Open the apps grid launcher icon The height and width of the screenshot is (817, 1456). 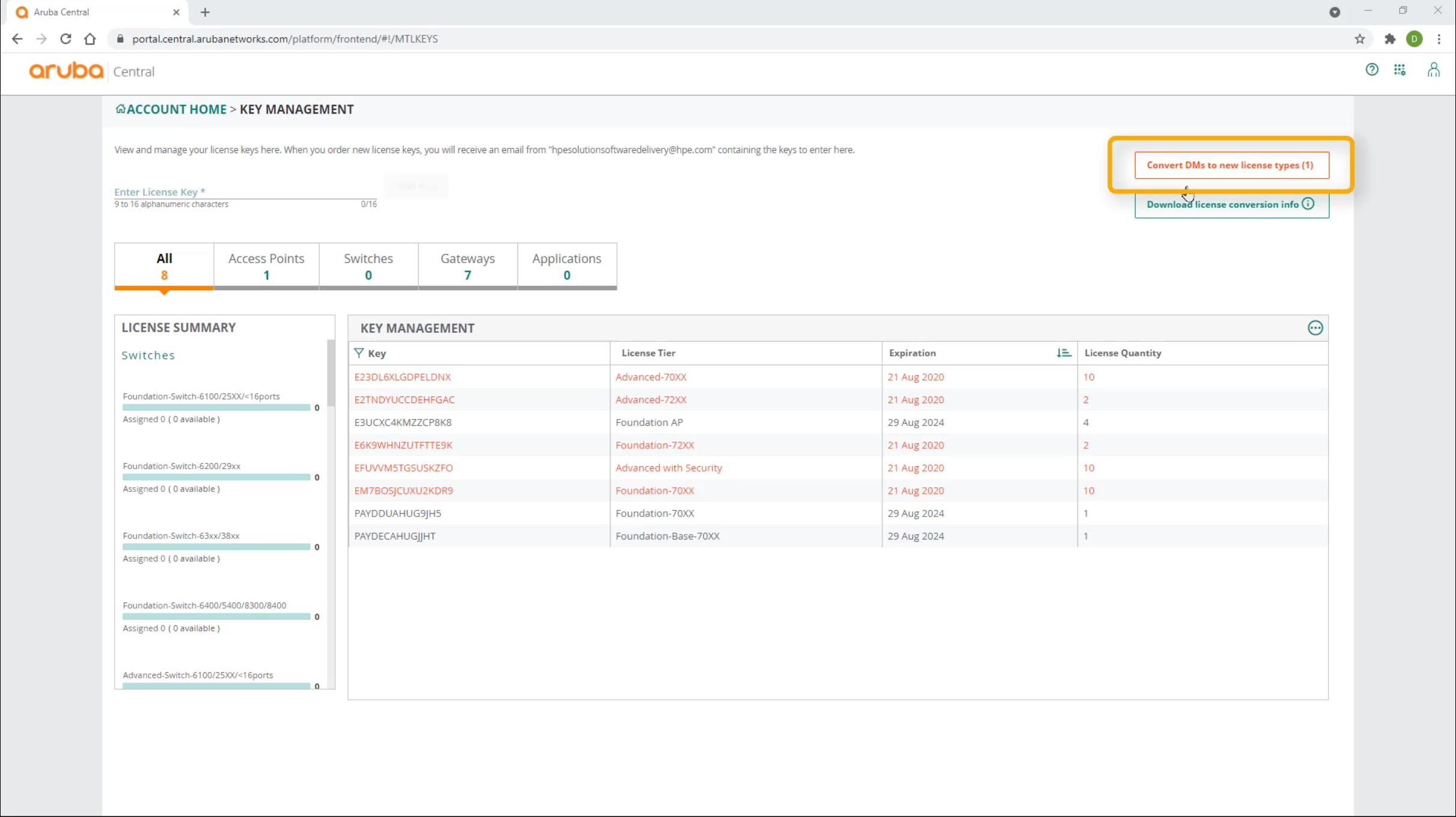pyautogui.click(x=1400, y=70)
